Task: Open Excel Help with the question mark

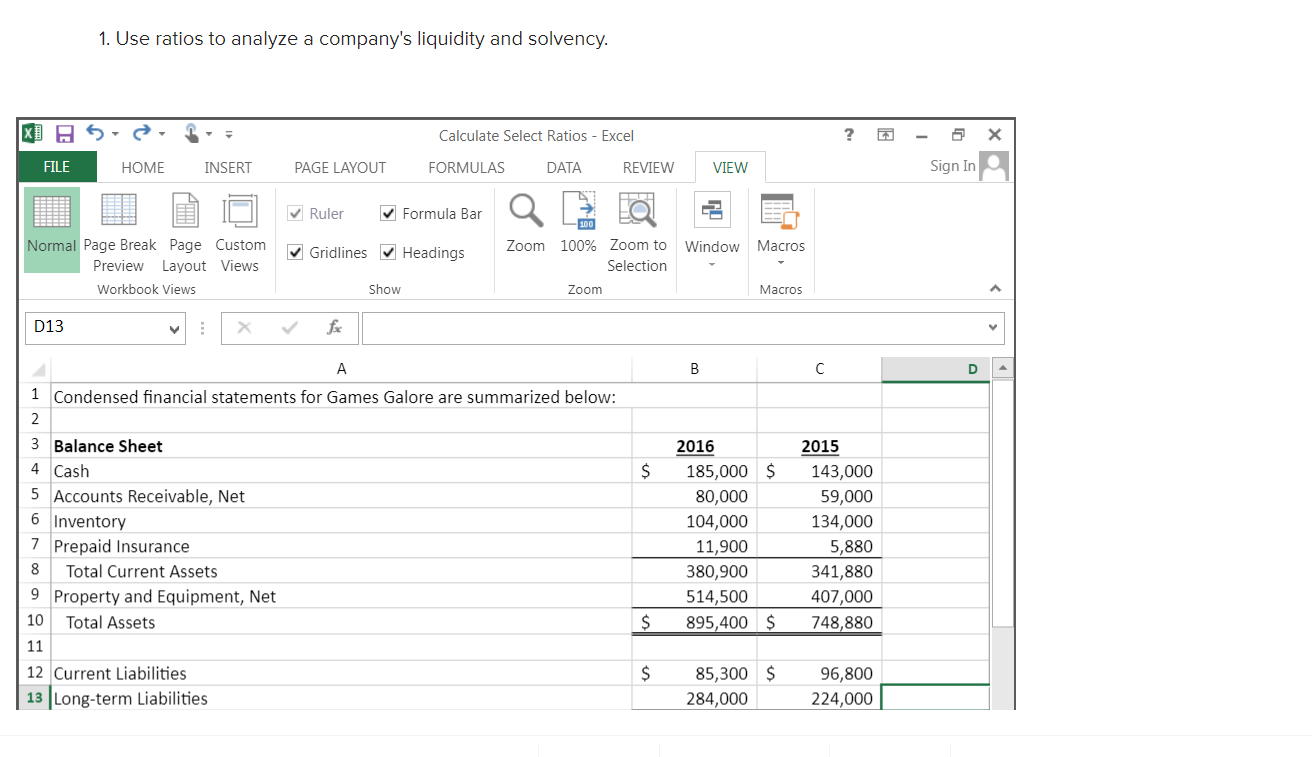Action: point(850,135)
